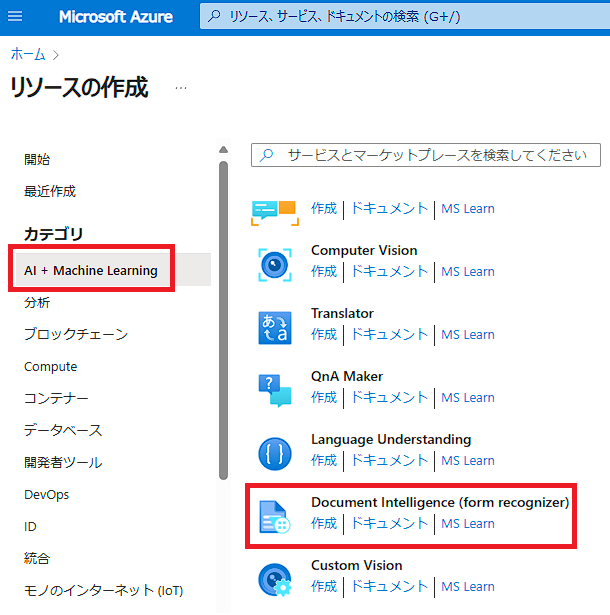Open the hamburger portal menu

(15, 16)
